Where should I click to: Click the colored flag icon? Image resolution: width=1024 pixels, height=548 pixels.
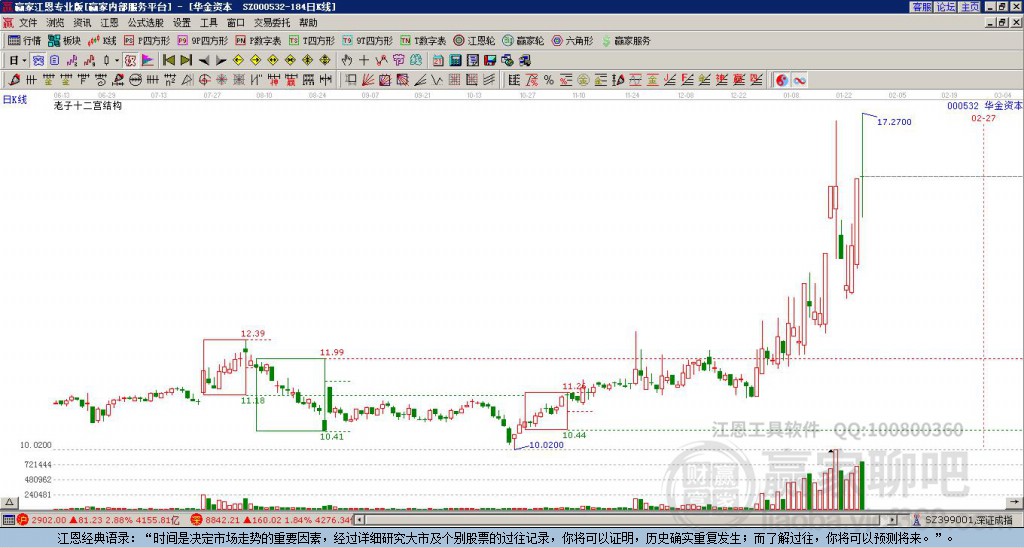(148, 61)
